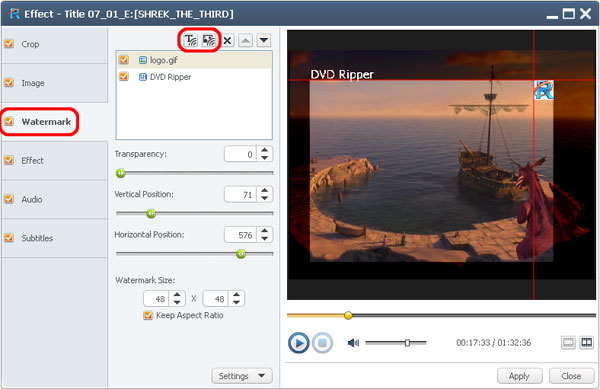Toggle the Image checkbox

coord(9,83)
